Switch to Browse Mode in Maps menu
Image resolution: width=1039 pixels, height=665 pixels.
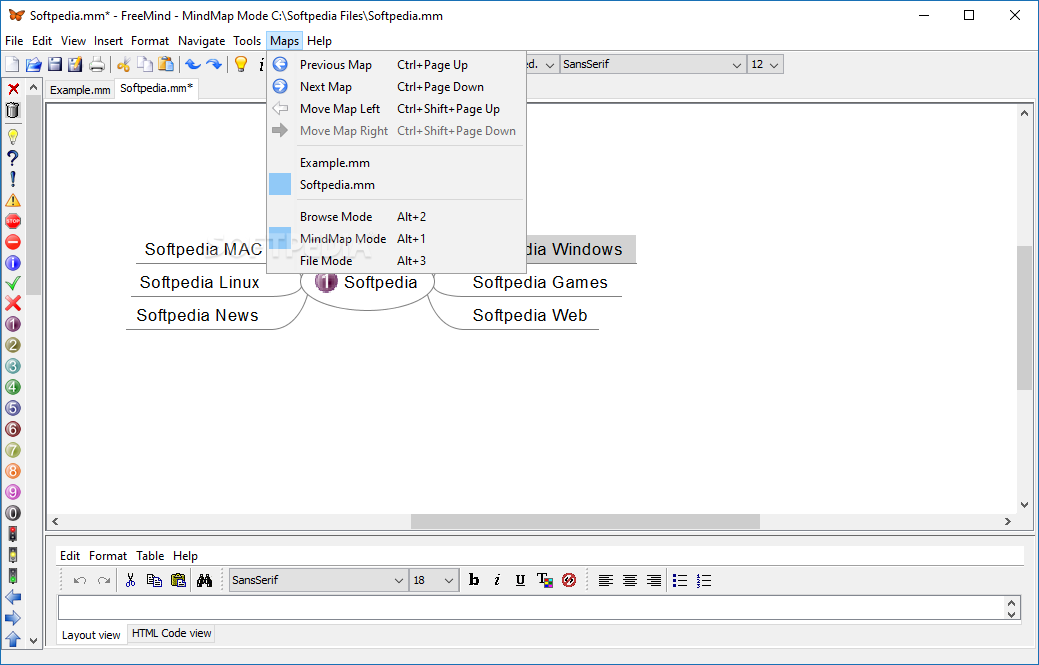[x=396, y=217]
